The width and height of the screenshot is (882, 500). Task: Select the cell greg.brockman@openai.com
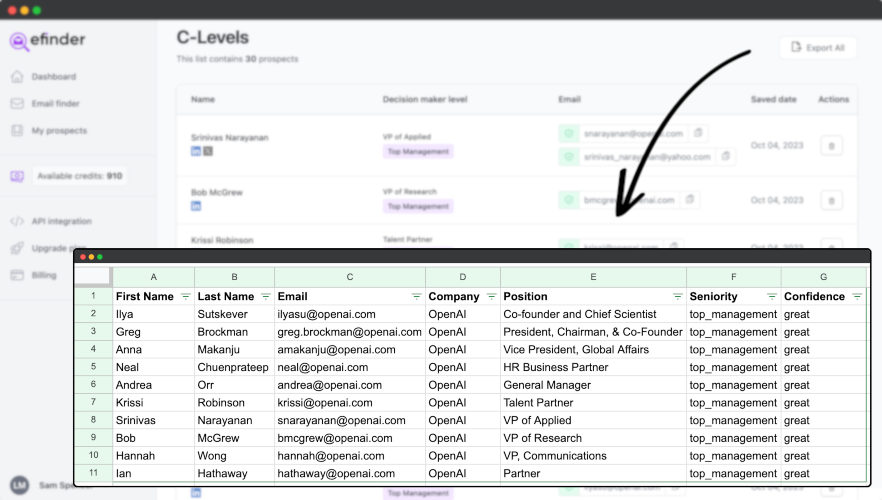350,332
